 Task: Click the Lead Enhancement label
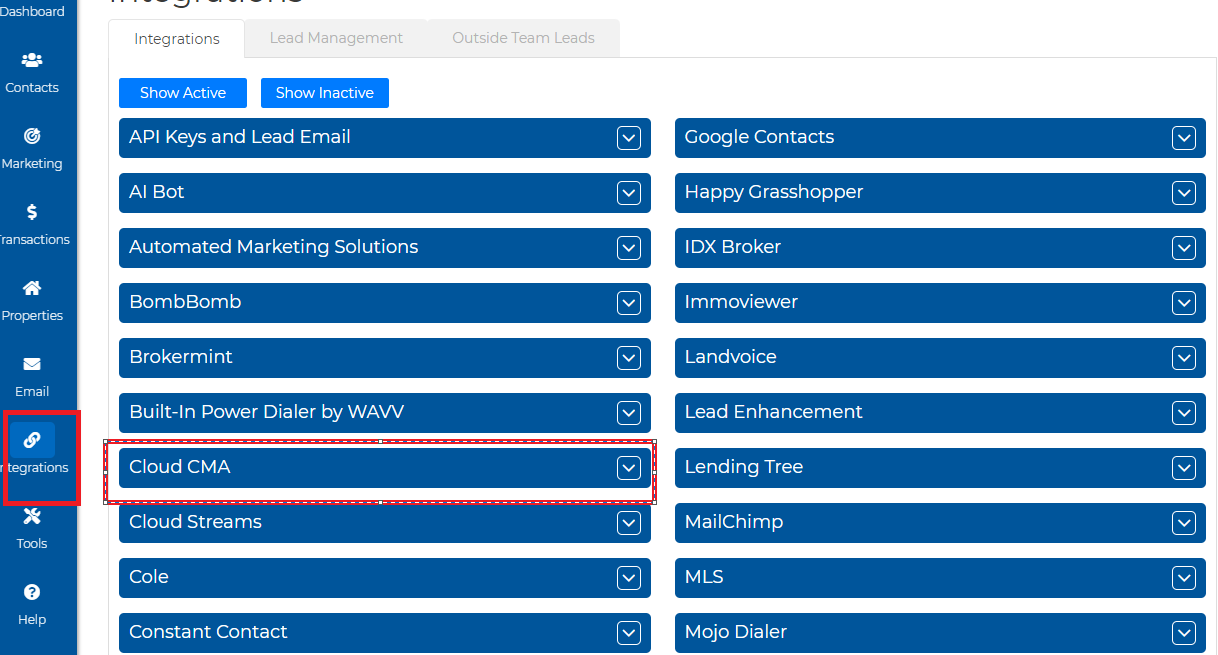click(774, 412)
